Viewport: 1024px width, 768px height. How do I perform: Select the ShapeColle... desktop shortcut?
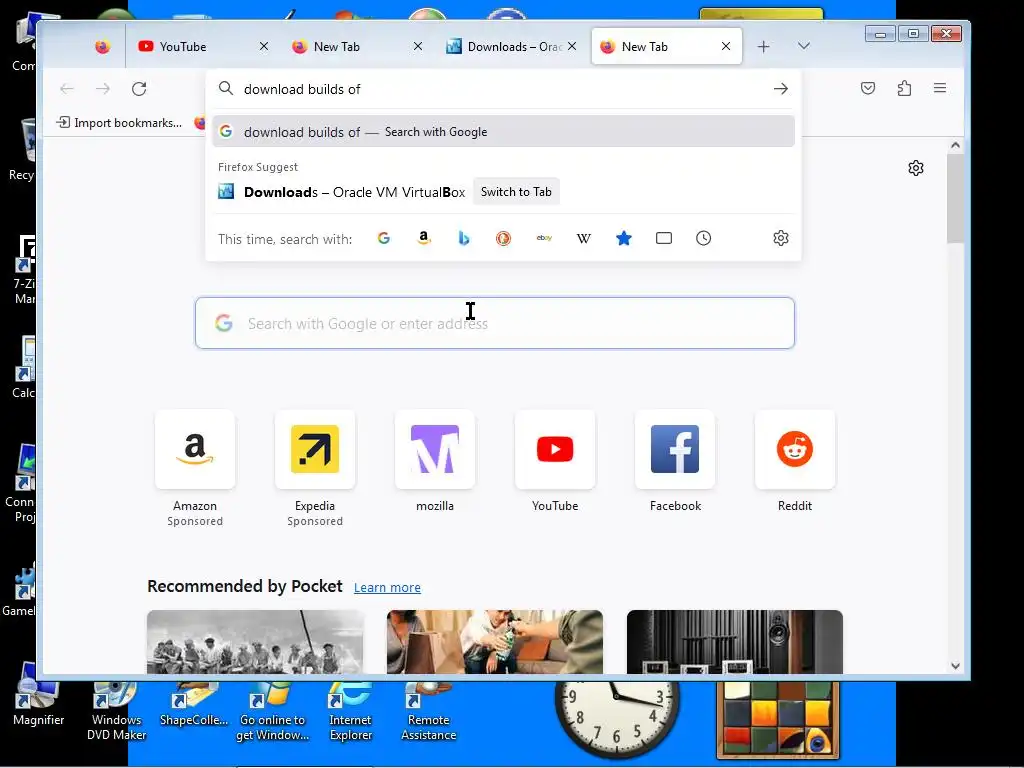(x=194, y=703)
